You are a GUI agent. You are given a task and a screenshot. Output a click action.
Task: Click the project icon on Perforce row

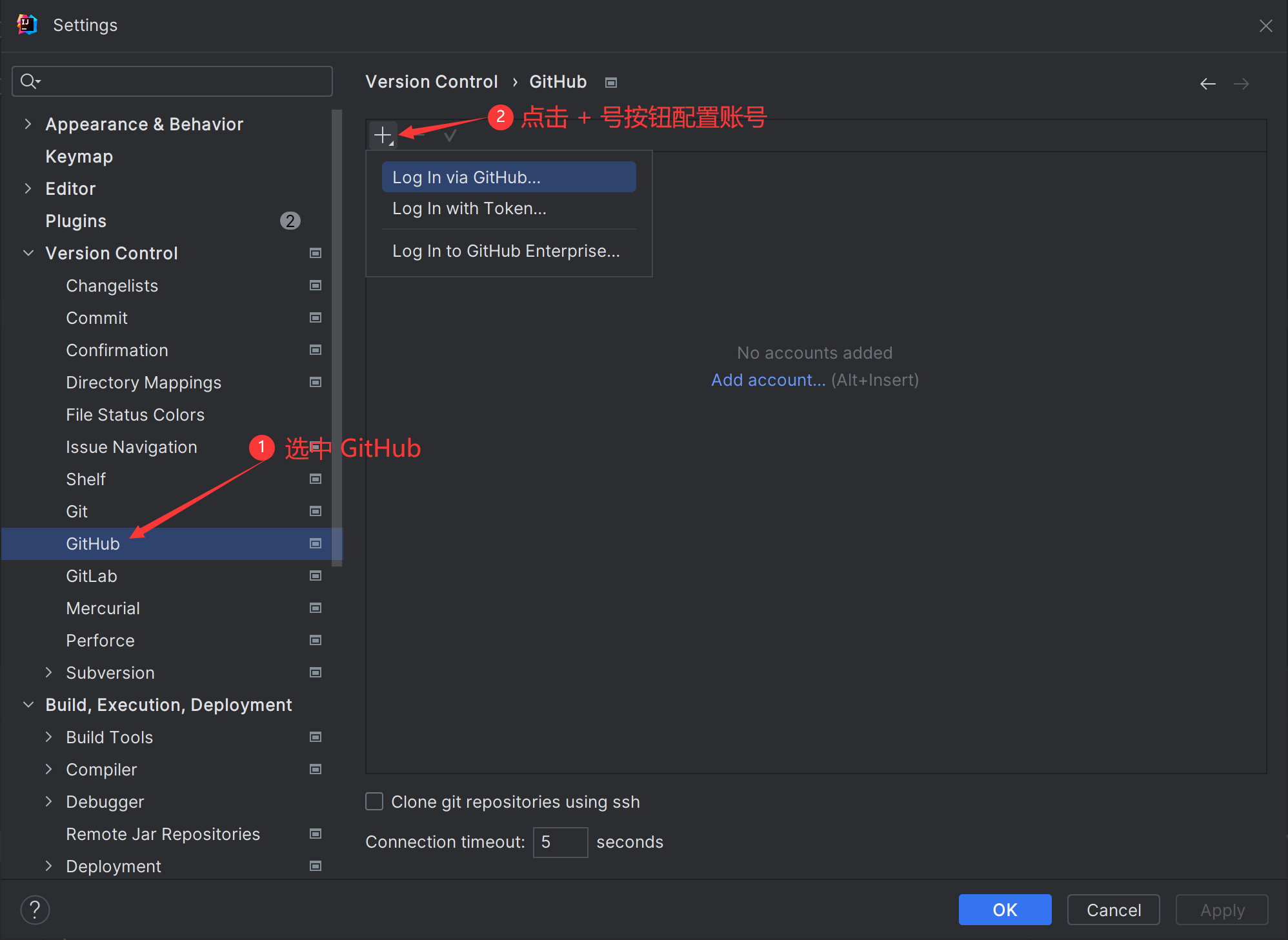tap(316, 640)
